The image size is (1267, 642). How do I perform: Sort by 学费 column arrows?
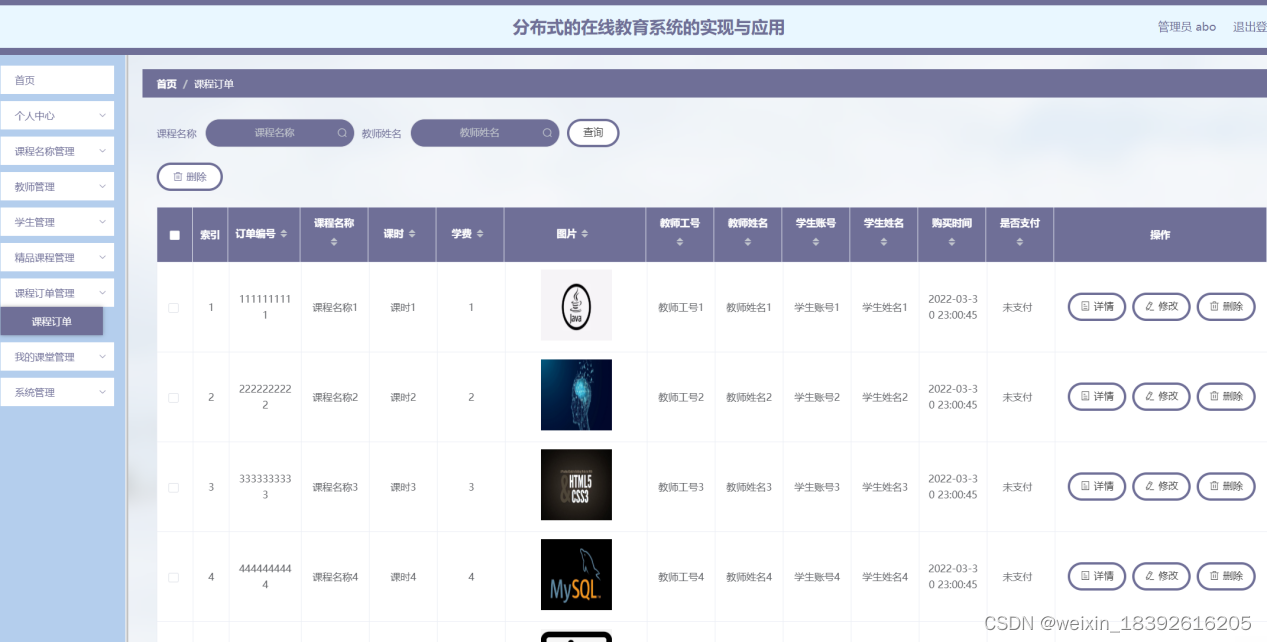coord(480,234)
